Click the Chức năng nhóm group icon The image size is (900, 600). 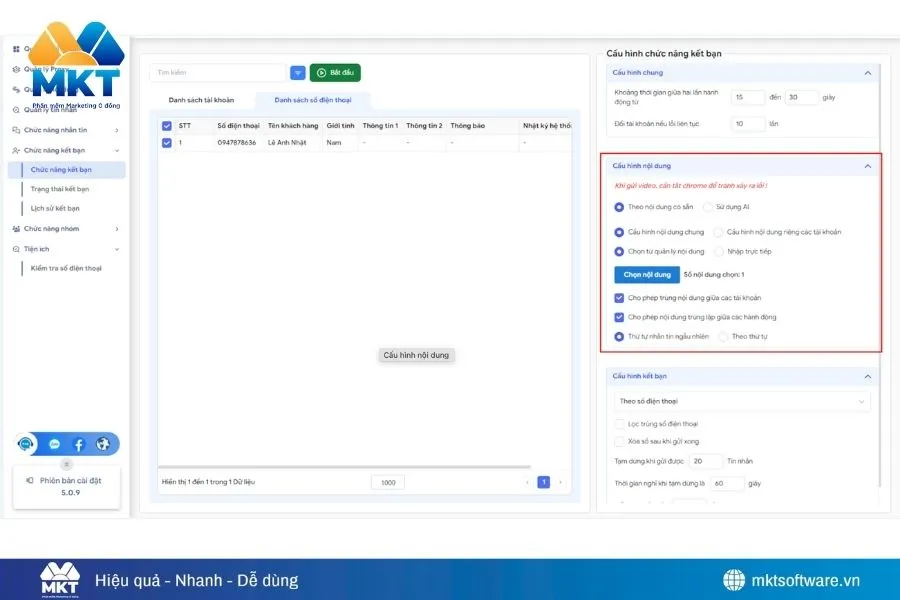point(16,229)
